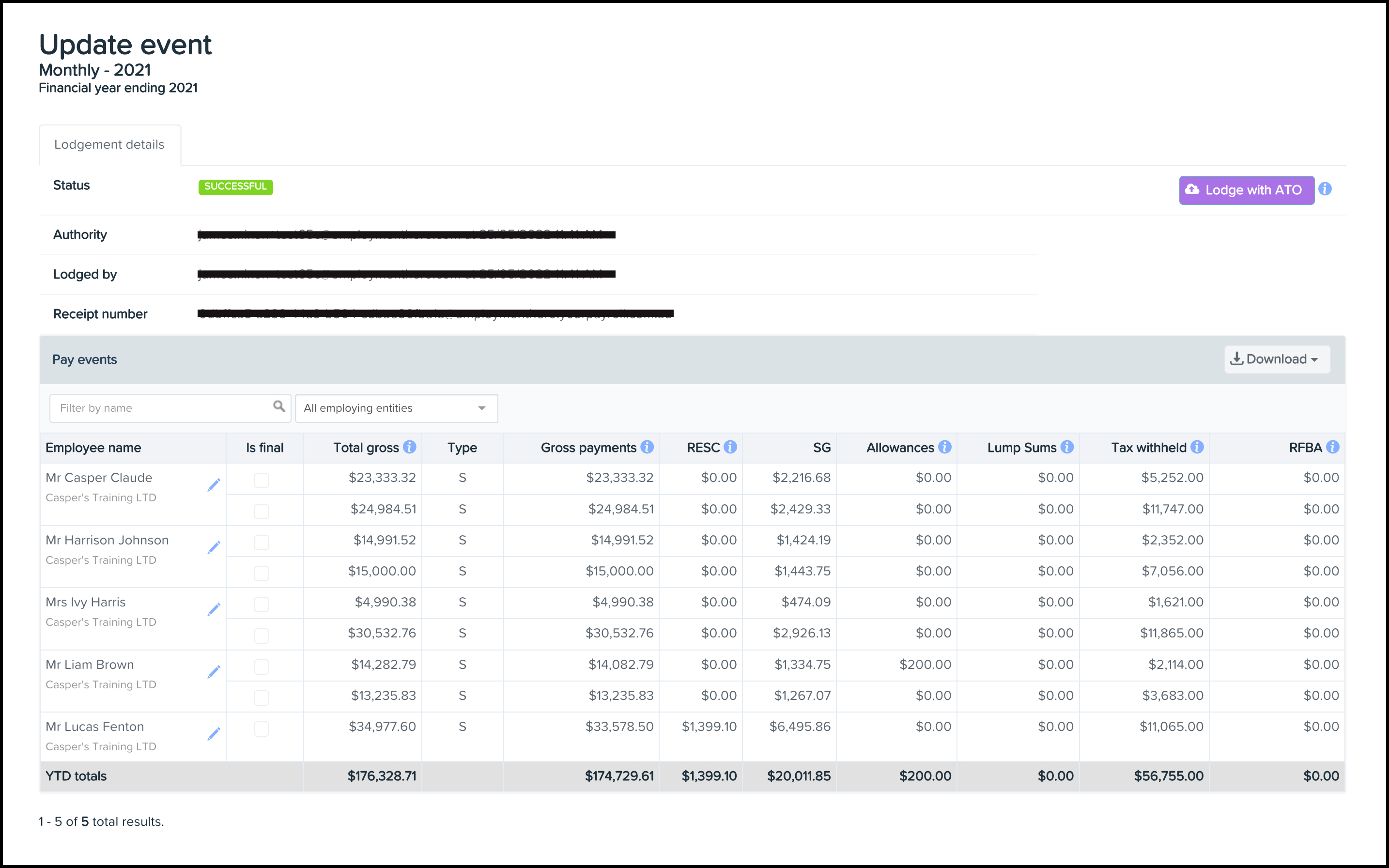The height and width of the screenshot is (868, 1389).
Task: Click edit pencil for Mr Casper Claude
Action: click(214, 485)
